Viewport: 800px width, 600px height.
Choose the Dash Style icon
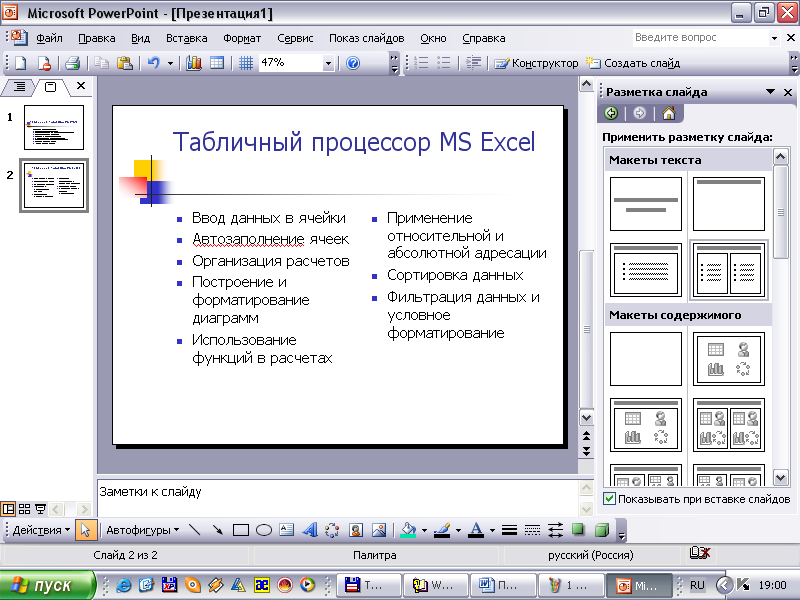(x=532, y=530)
